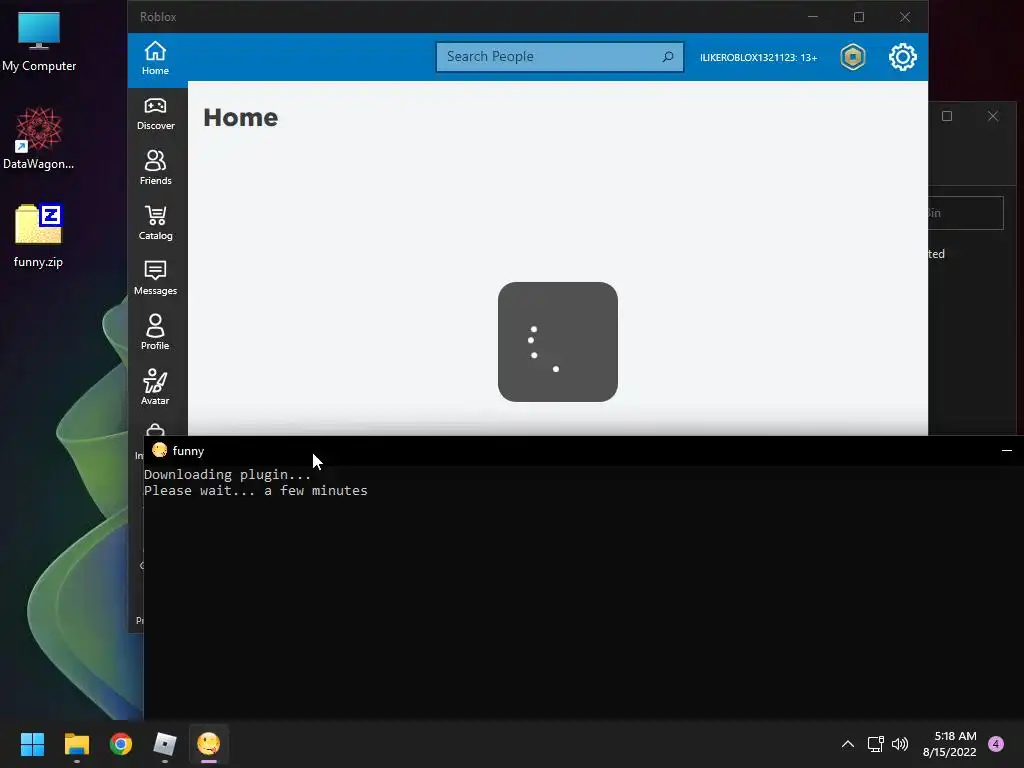The image size is (1024, 768).
Task: Open the Home tab in Roblox sidebar
Action: 155,57
